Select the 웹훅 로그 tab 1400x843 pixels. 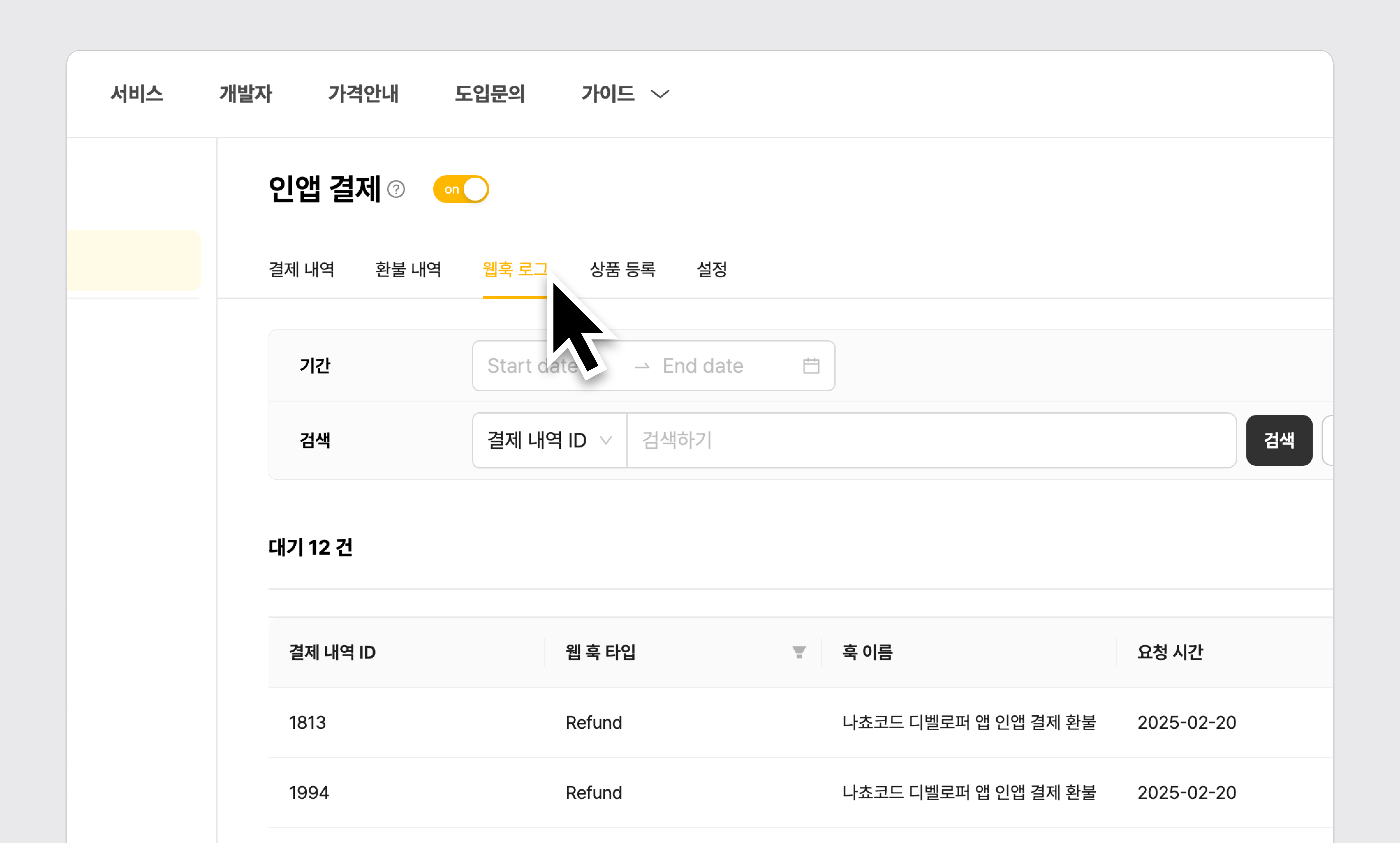click(x=514, y=269)
